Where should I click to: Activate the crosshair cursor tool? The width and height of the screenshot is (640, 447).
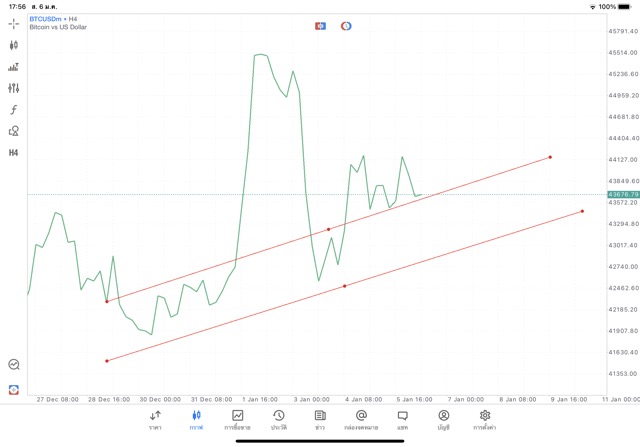click(14, 23)
